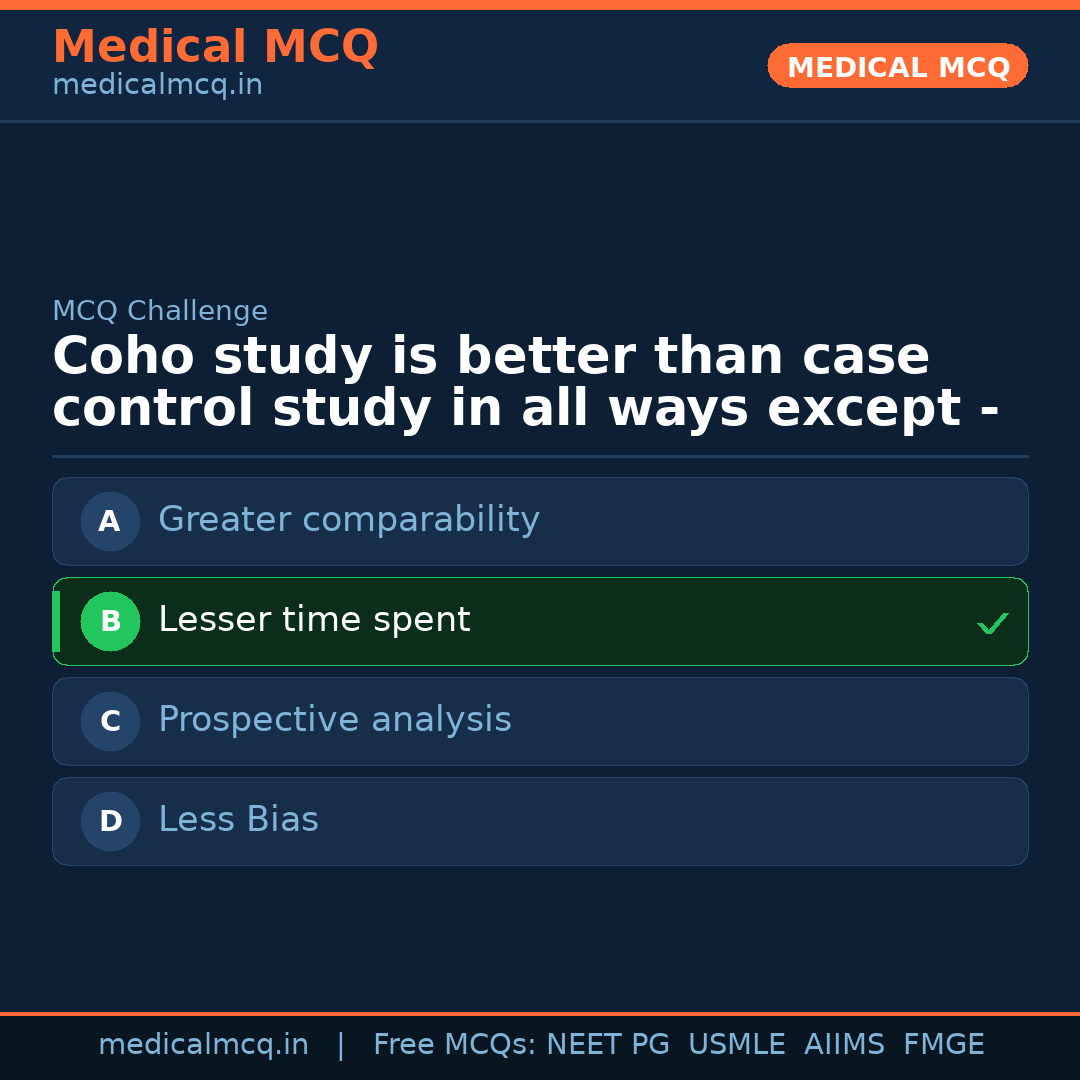This screenshot has width=1080, height=1080.
Task: Click the circular A option badge
Action: coord(110,521)
